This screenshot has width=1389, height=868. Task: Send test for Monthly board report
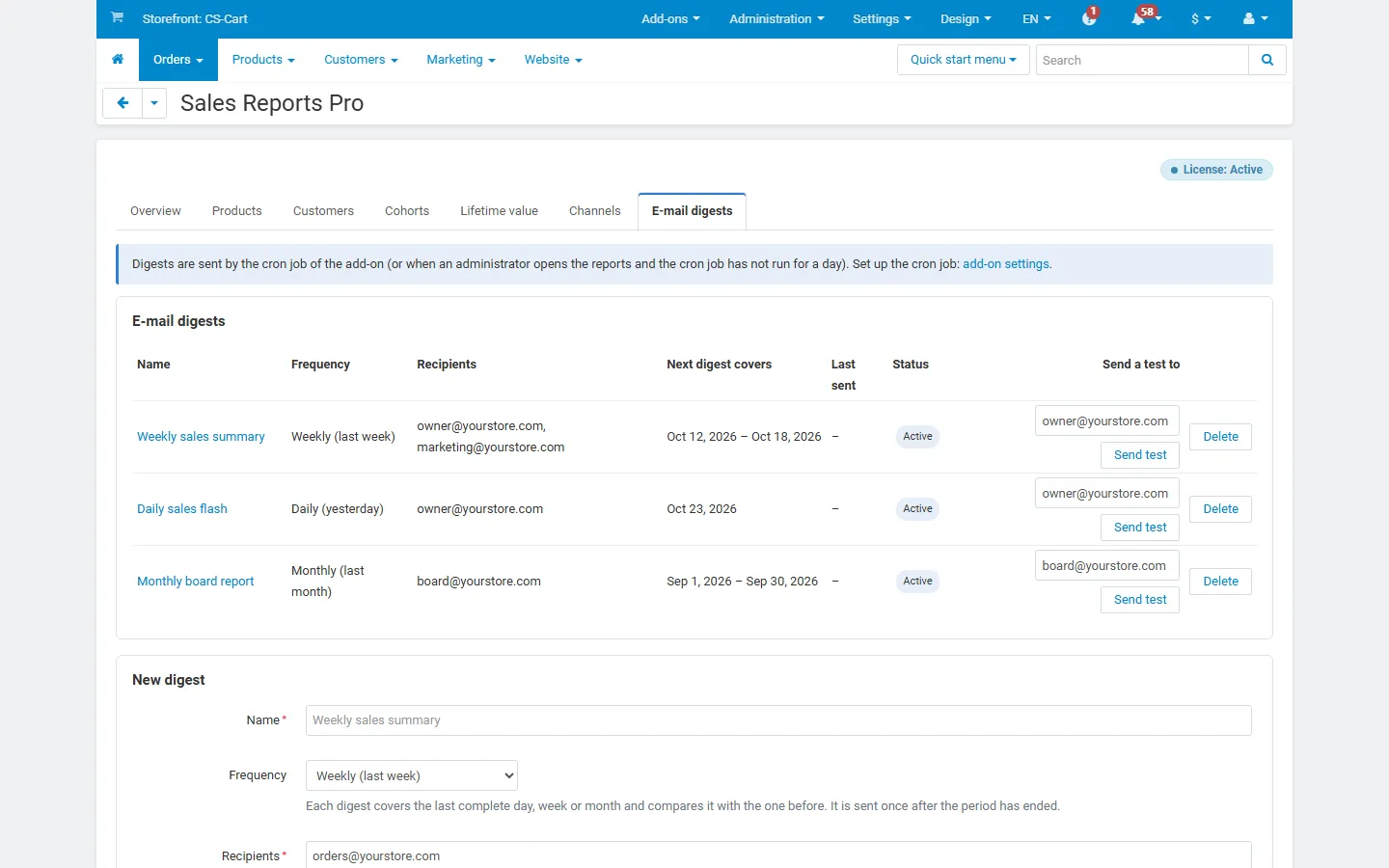pyautogui.click(x=1140, y=600)
